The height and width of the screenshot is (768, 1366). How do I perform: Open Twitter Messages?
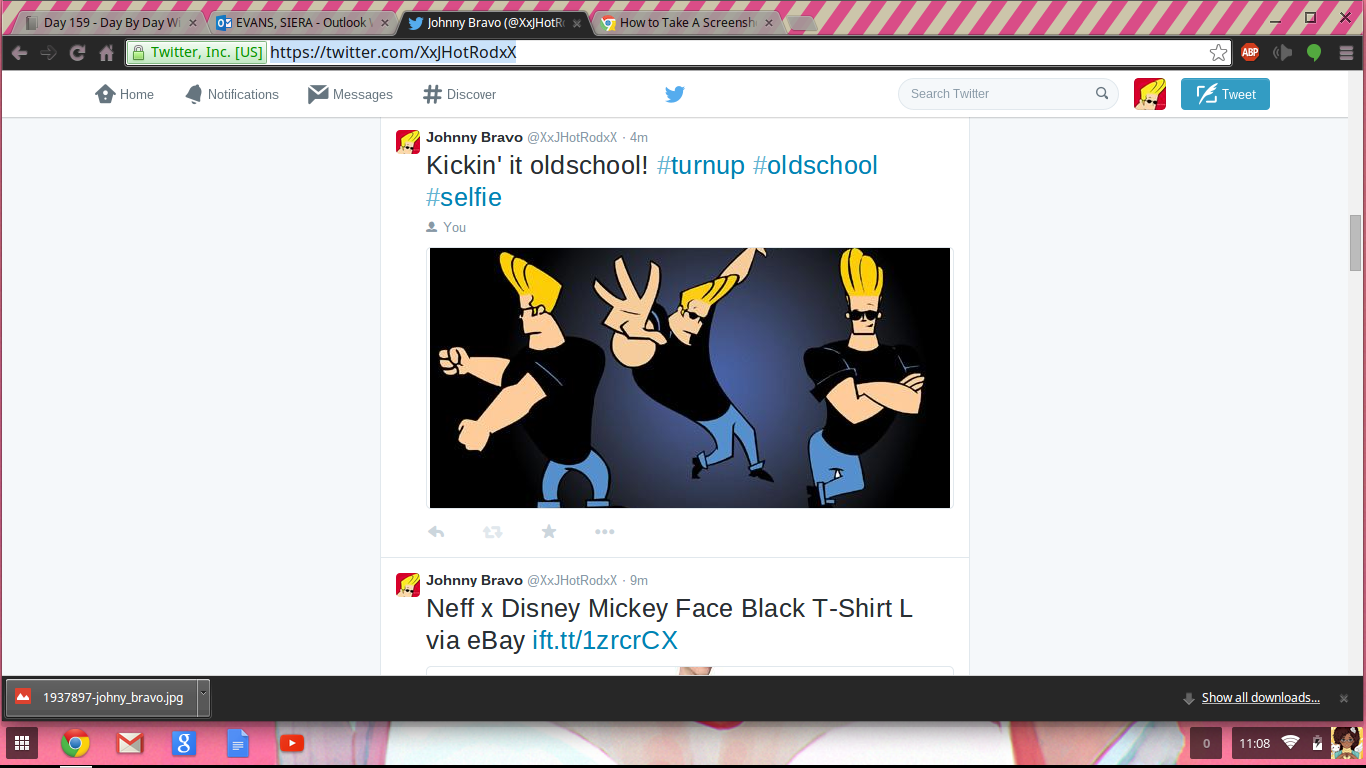tap(350, 94)
